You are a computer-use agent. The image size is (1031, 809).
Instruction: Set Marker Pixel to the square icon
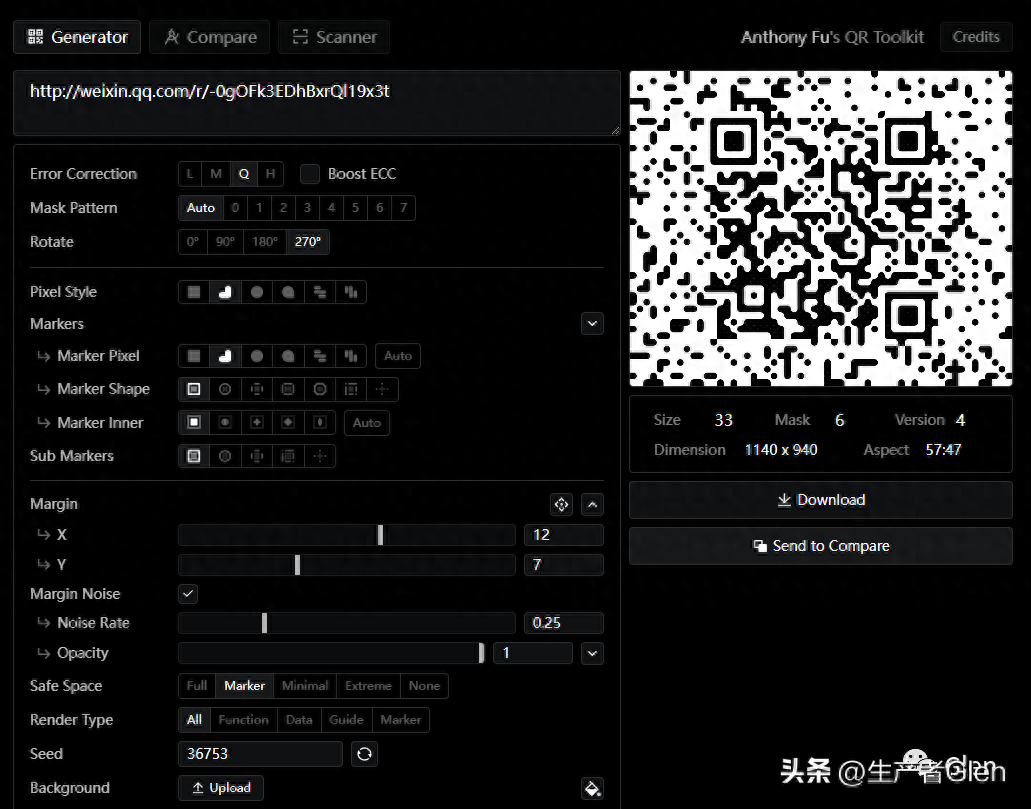coord(194,356)
